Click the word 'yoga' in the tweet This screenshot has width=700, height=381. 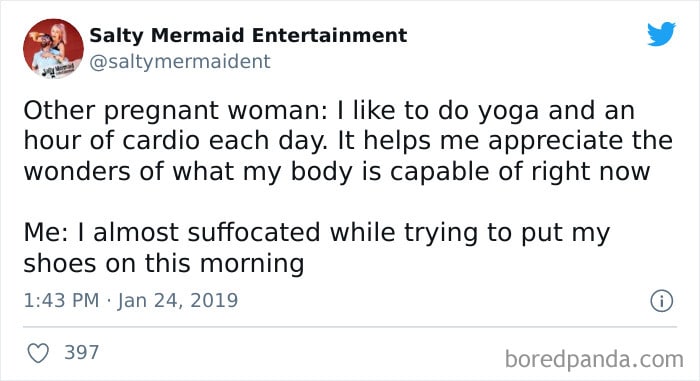(x=508, y=112)
